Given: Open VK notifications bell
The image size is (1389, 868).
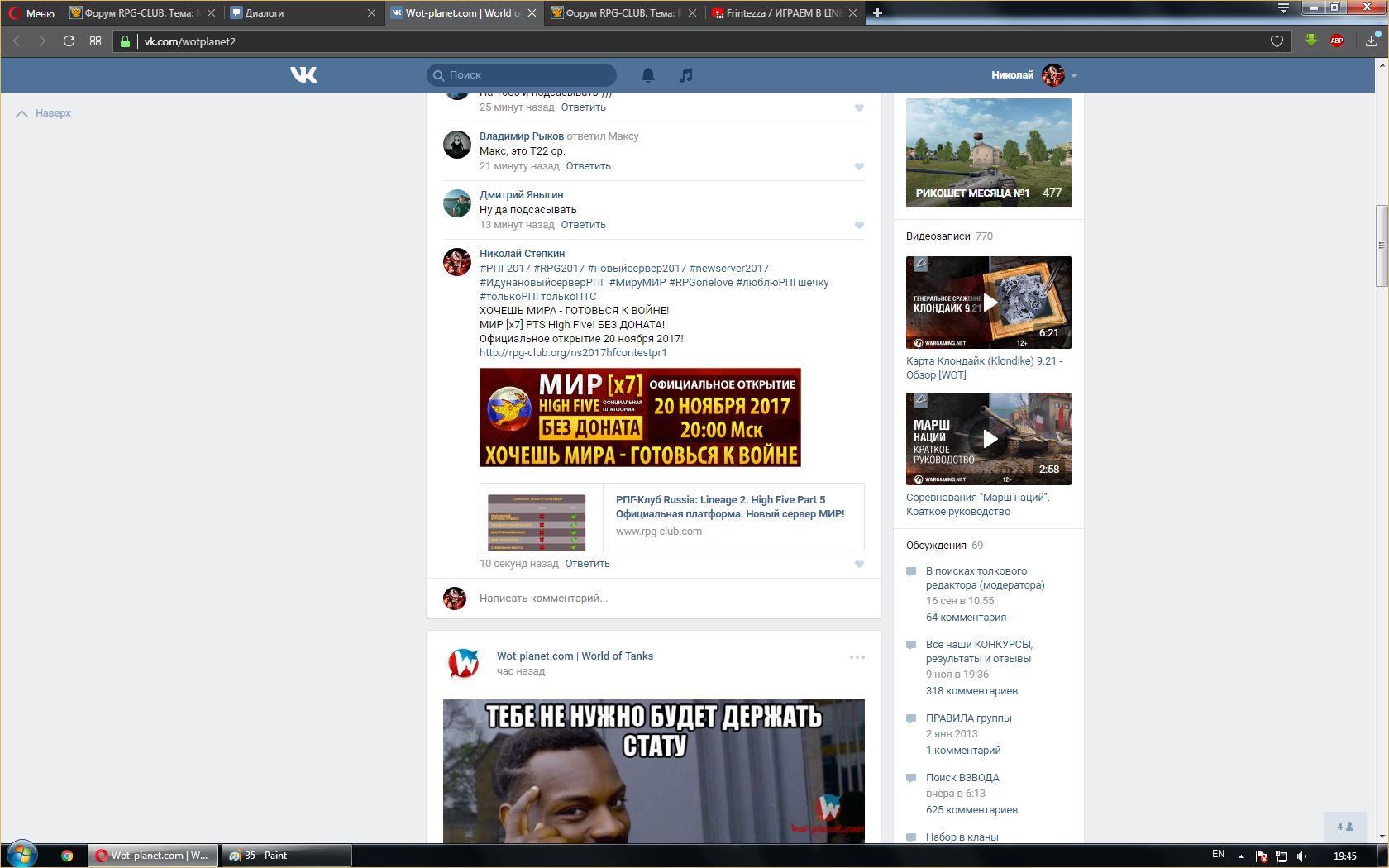Looking at the screenshot, I should tap(648, 75).
